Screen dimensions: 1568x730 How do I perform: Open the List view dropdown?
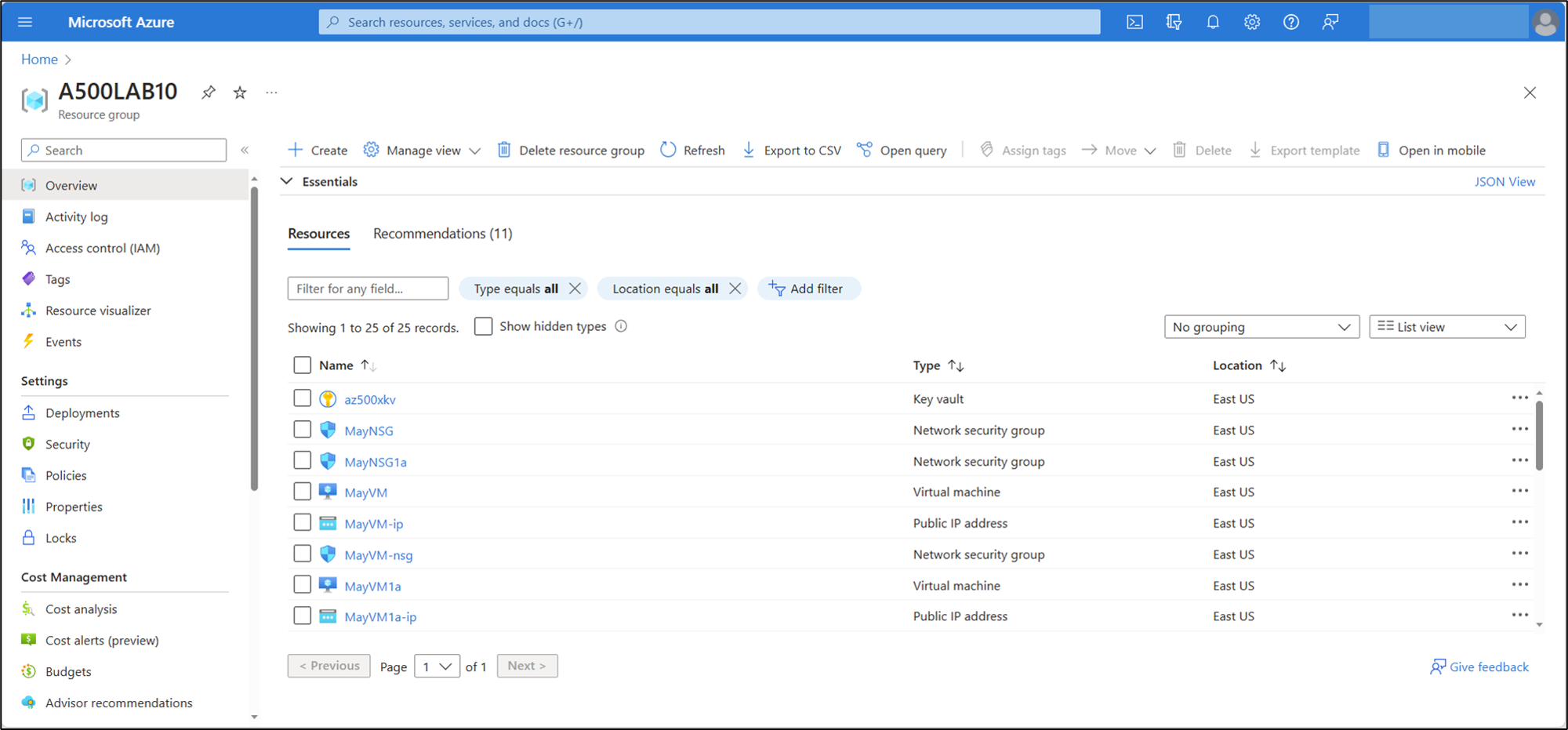click(1447, 327)
